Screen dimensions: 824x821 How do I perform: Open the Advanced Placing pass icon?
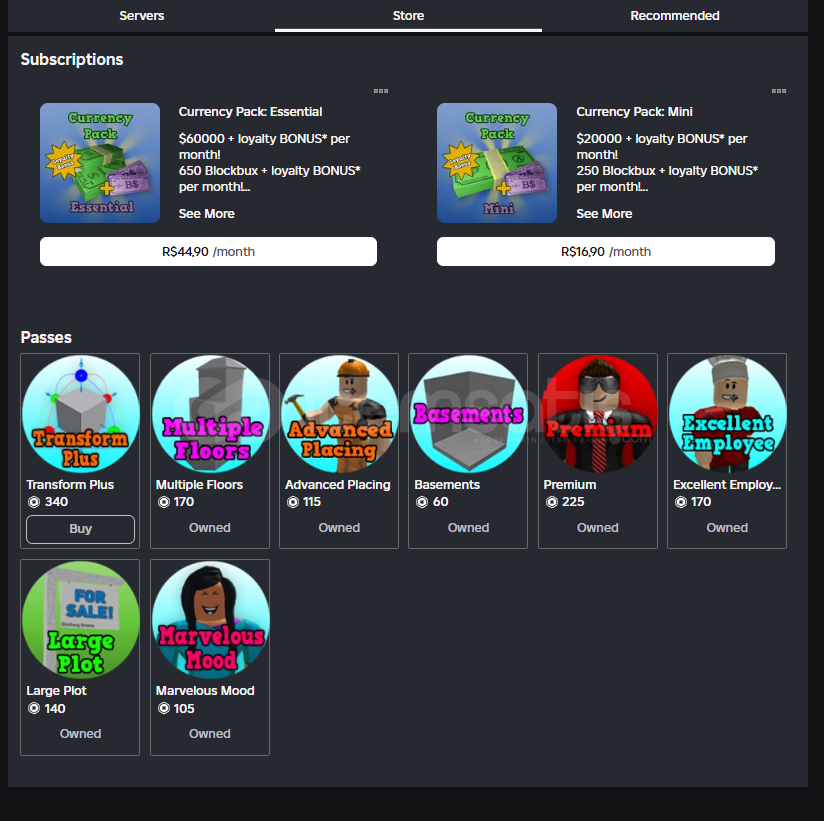[x=339, y=414]
